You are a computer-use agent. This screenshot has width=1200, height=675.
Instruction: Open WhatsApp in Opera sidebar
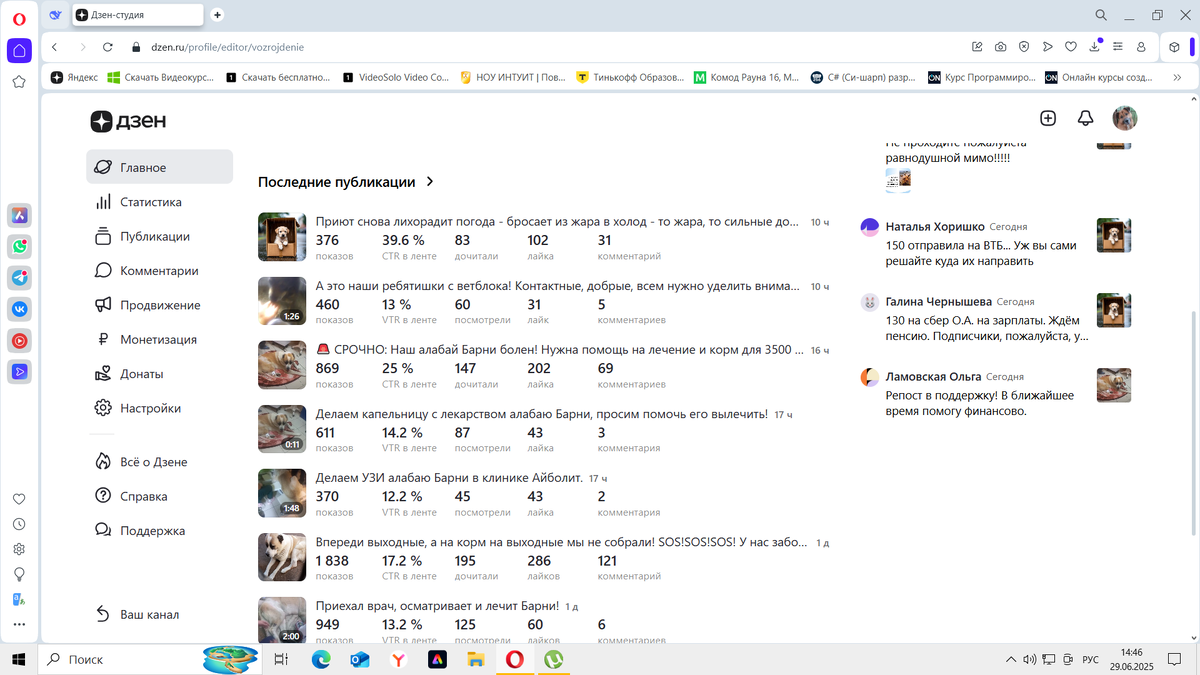click(19, 246)
